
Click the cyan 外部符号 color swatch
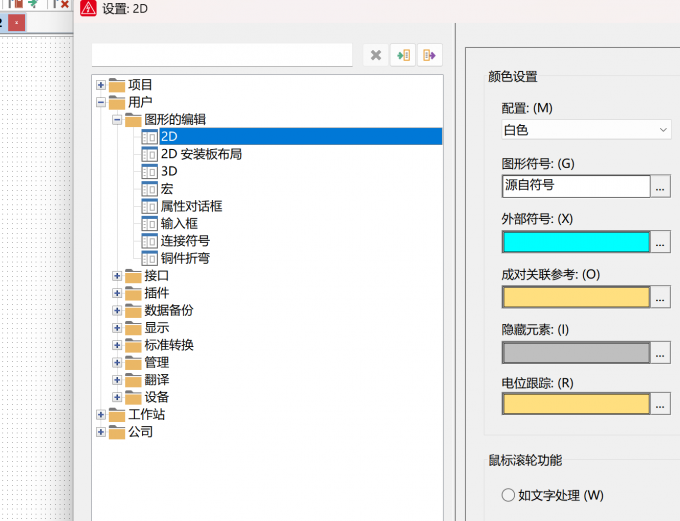(576, 242)
